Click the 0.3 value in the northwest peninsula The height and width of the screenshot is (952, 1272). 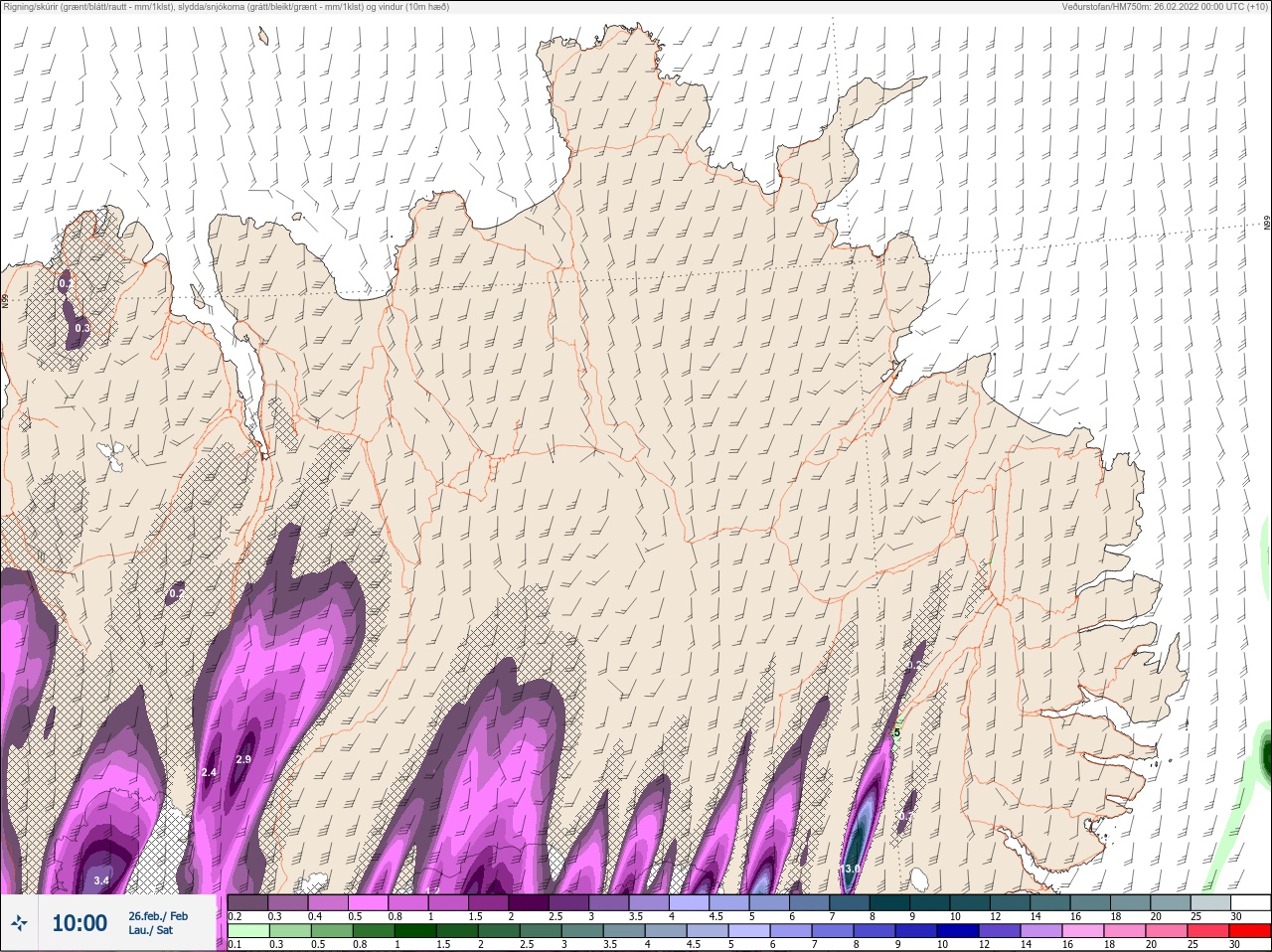click(81, 328)
